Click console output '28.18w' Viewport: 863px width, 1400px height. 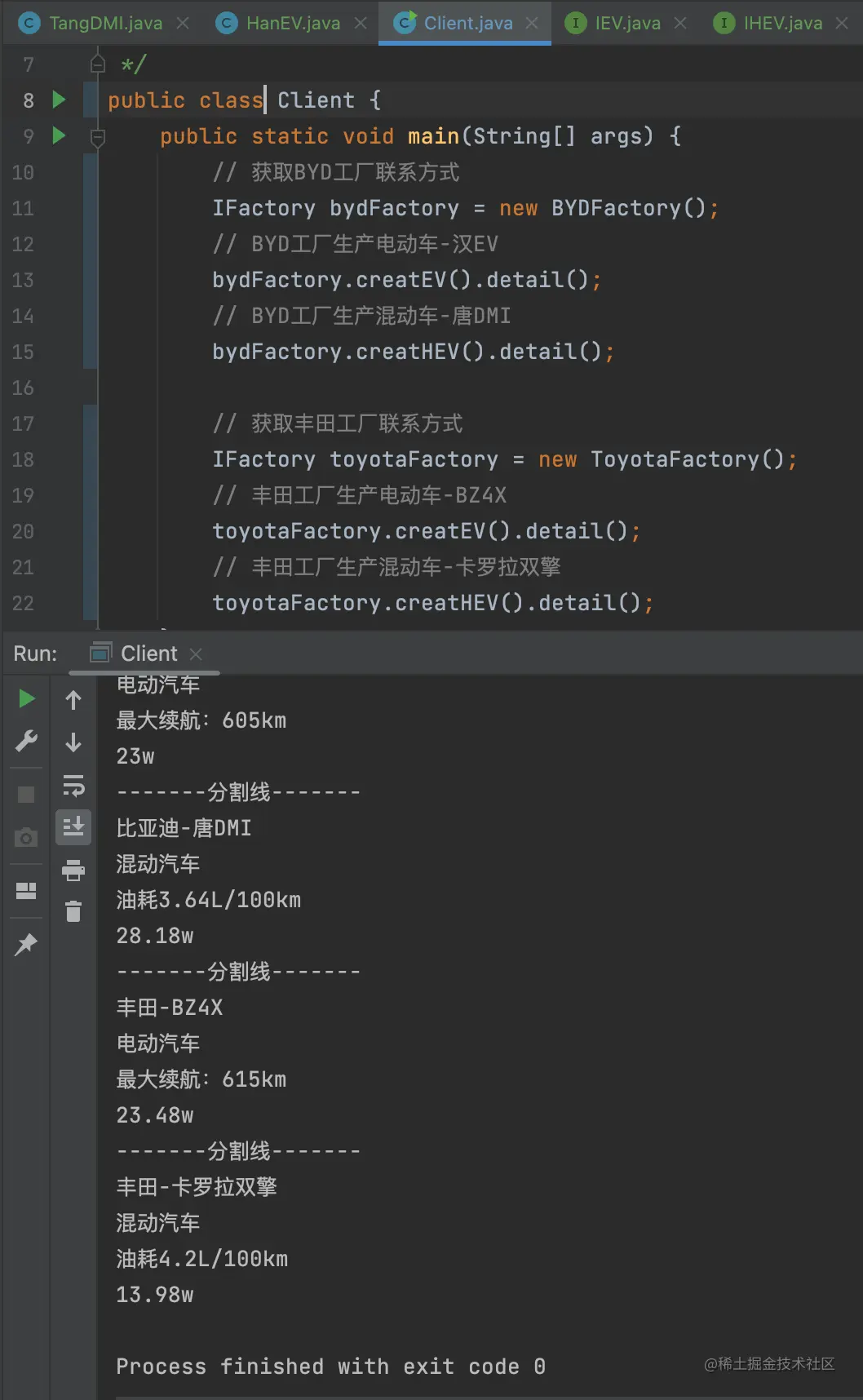pyautogui.click(x=155, y=936)
